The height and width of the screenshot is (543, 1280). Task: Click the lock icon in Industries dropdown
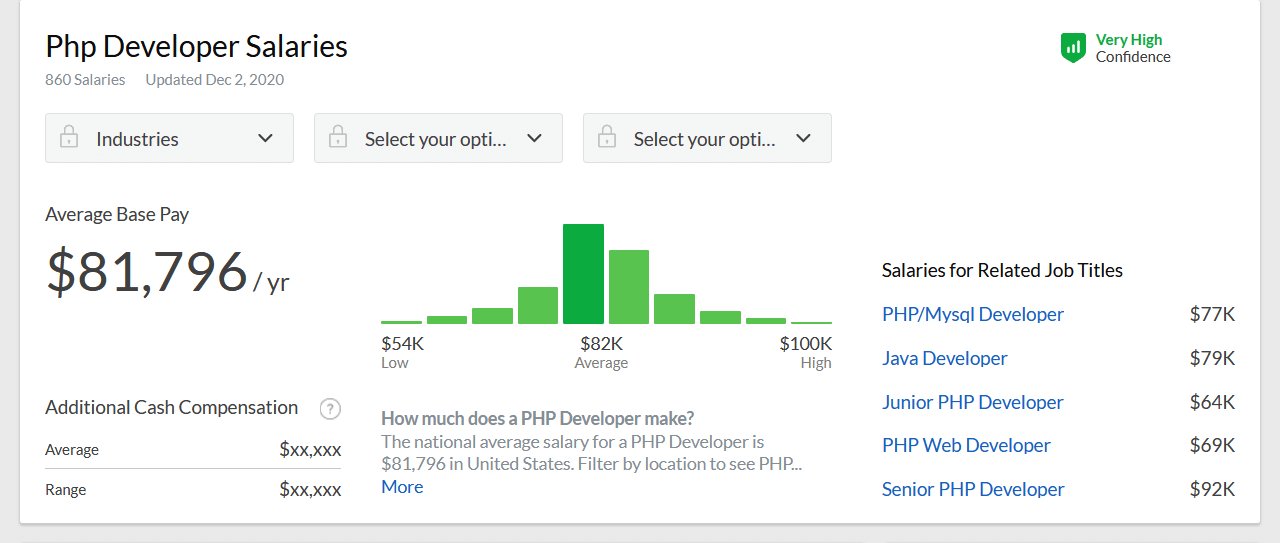click(69, 138)
